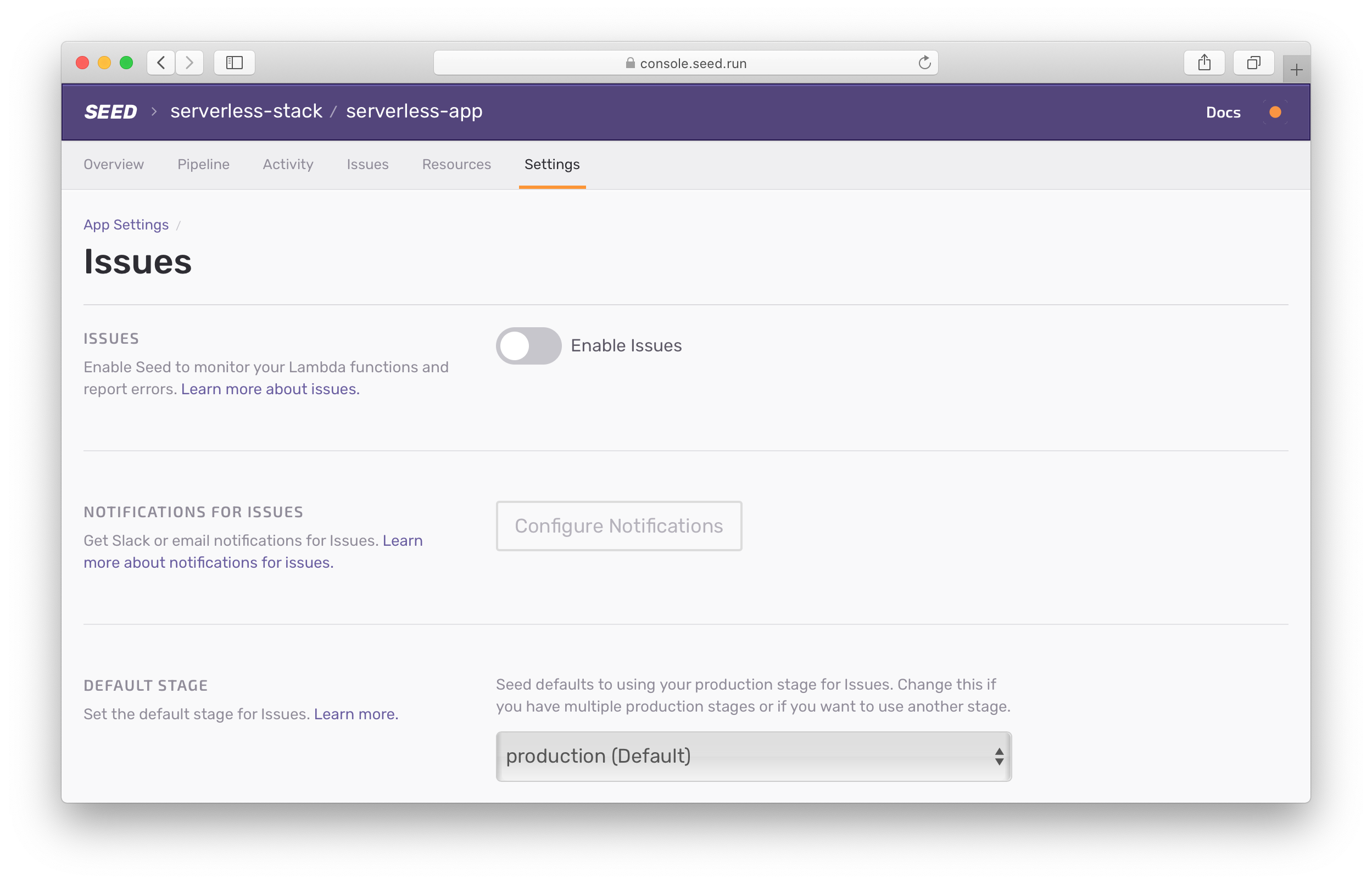The image size is (1372, 884).
Task: Go to the Activity tab
Action: tap(288, 164)
